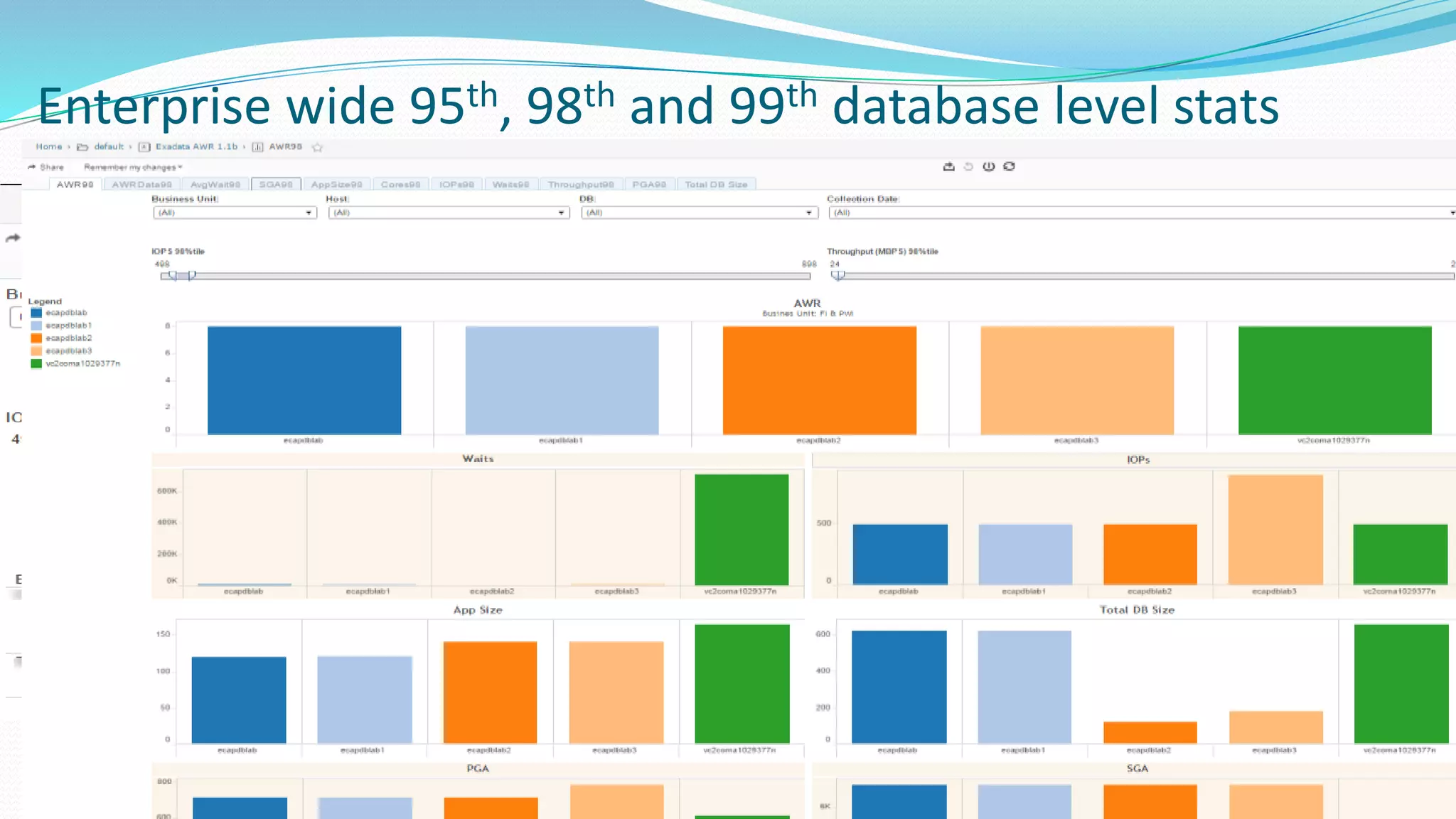Click ecapdblab1 light blue legend swatch
Viewport: 1456px width, 819px height.
pyautogui.click(x=36, y=326)
